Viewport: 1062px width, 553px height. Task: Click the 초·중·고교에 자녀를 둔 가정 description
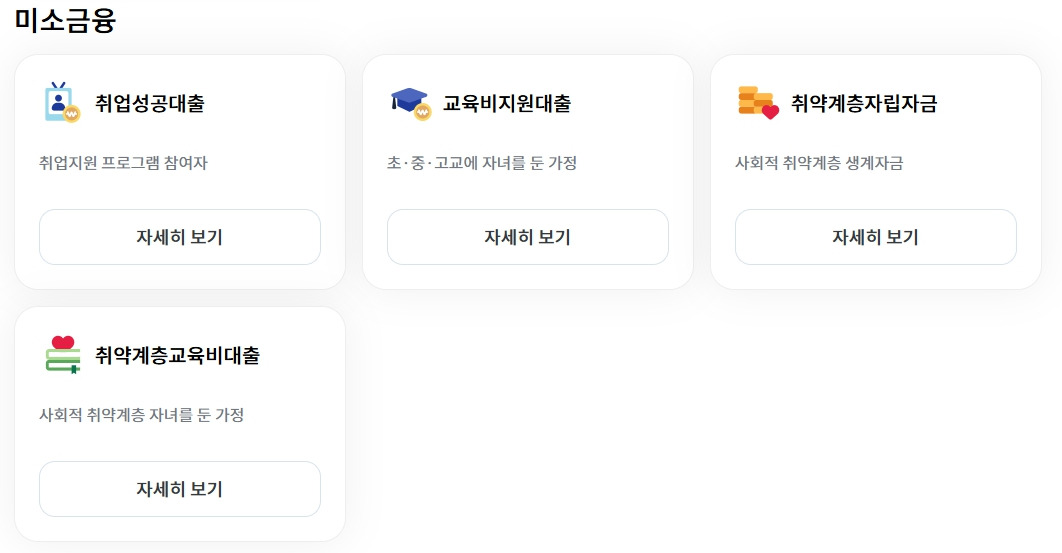[x=482, y=163]
